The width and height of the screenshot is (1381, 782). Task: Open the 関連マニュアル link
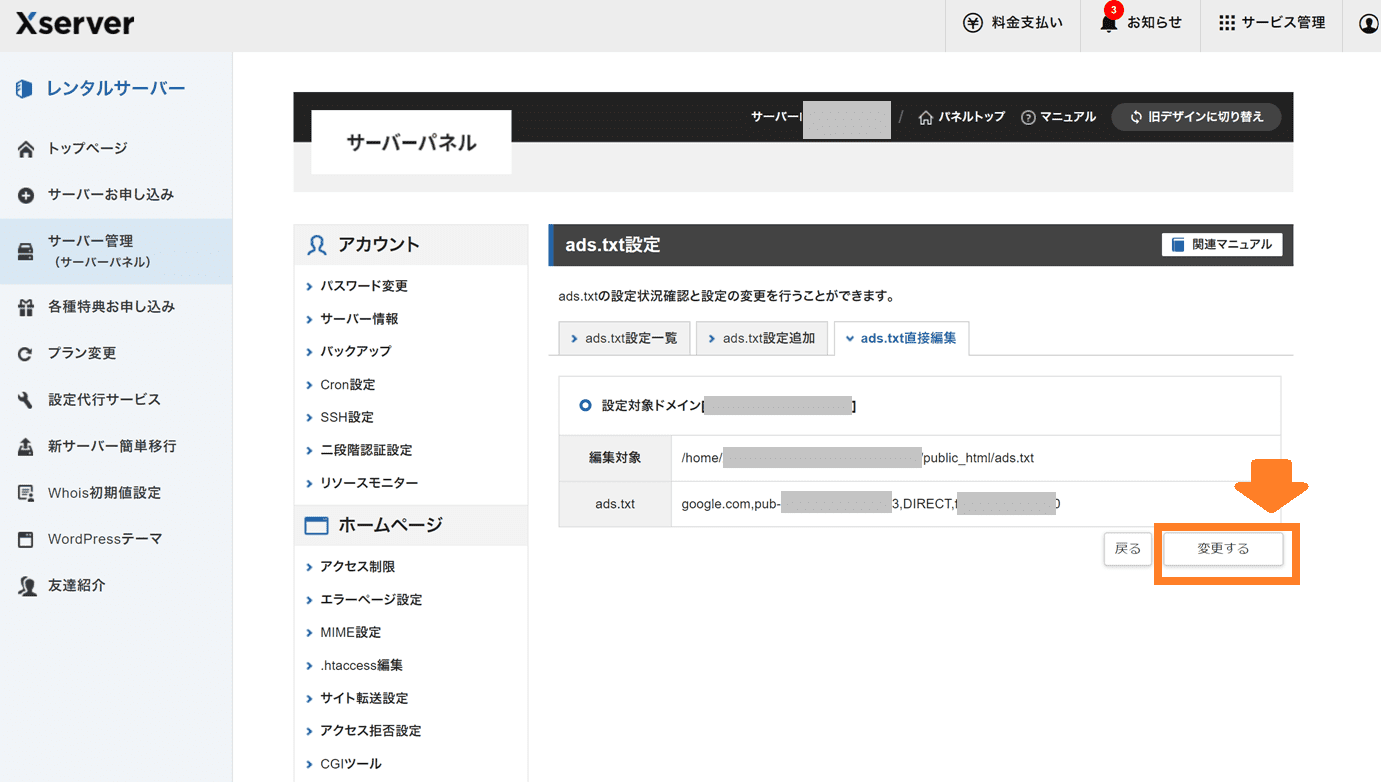(x=1222, y=244)
